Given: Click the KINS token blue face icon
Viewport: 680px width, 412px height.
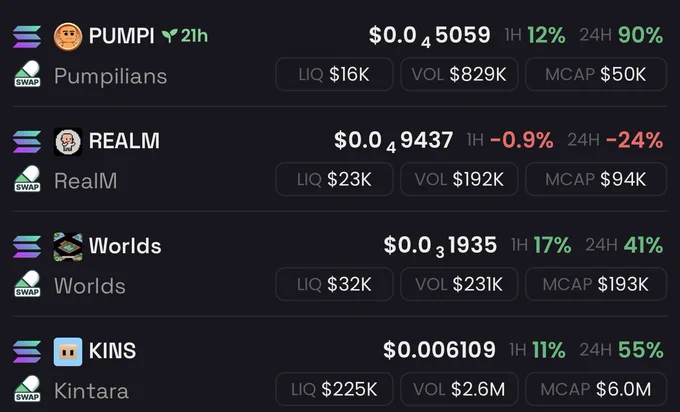Looking at the screenshot, I should (68, 352).
